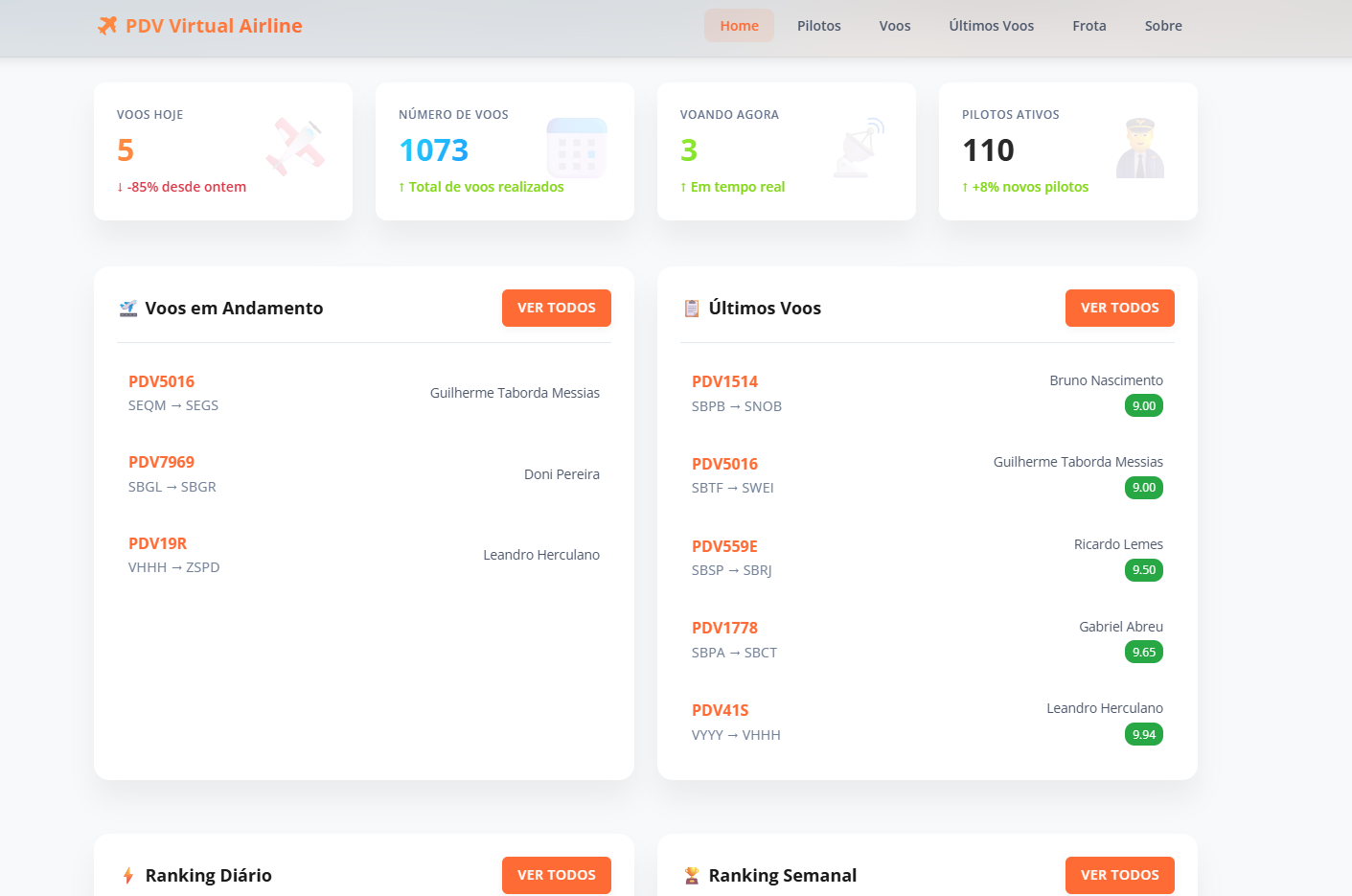
Task: Open flight PDV559E in latest flights
Action: point(724,546)
